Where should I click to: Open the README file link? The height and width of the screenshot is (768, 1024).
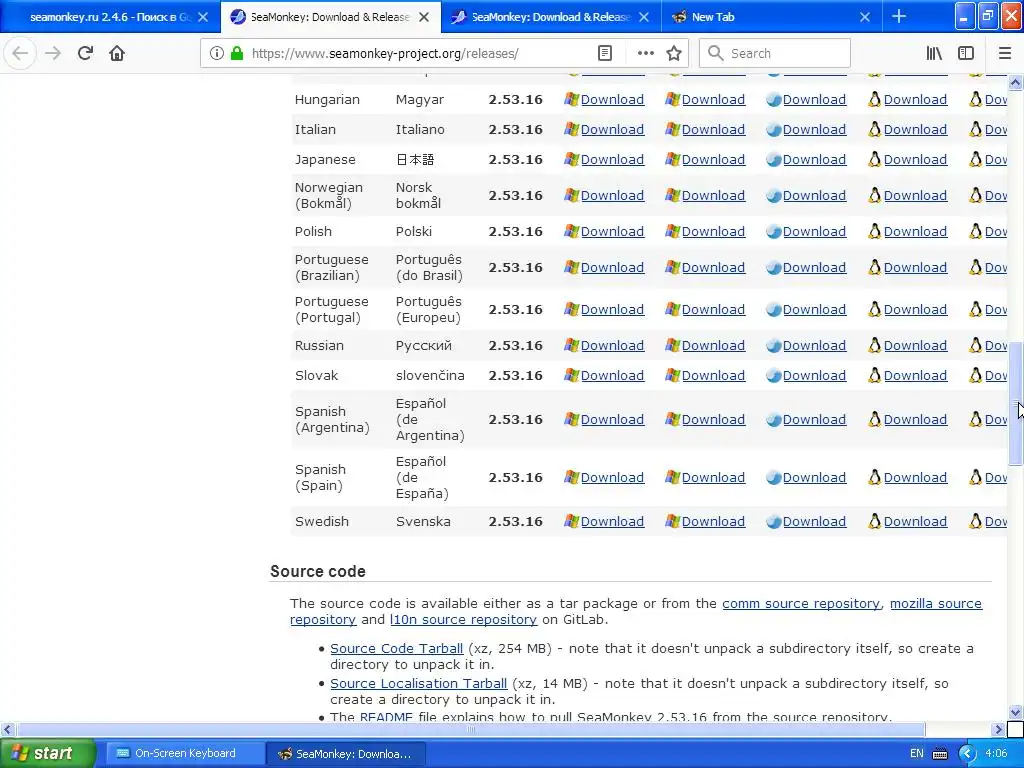coord(386,716)
